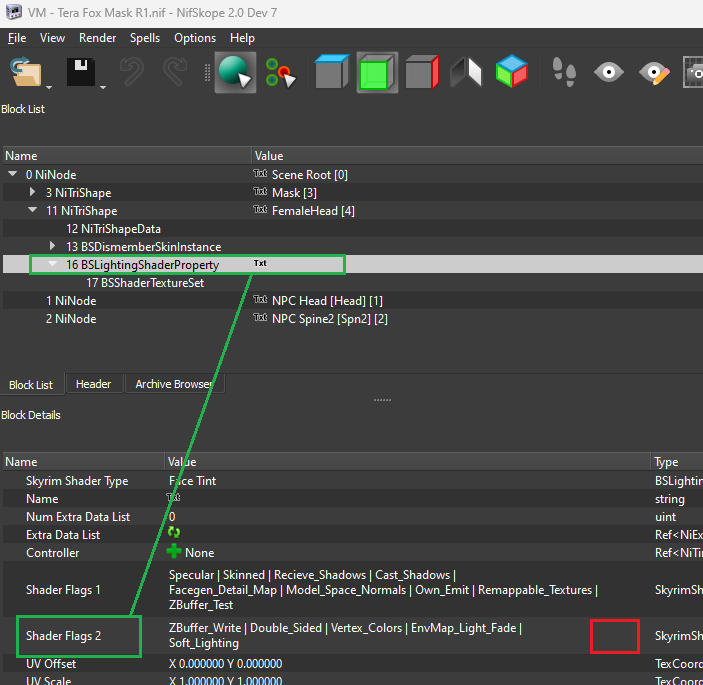This screenshot has height=685, width=703.
Task: Open the Options menu
Action: coord(195,38)
